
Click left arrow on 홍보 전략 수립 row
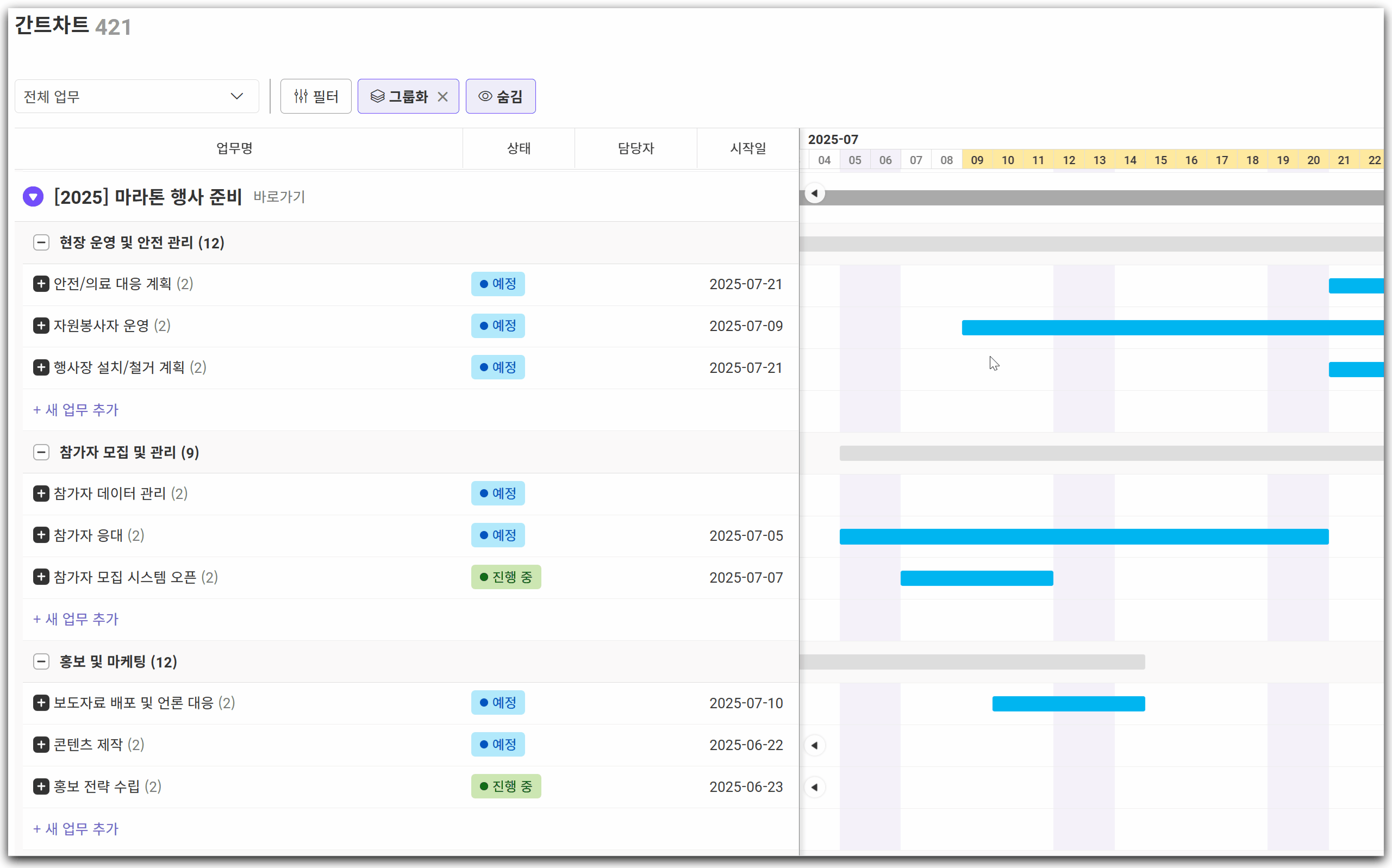(x=815, y=787)
